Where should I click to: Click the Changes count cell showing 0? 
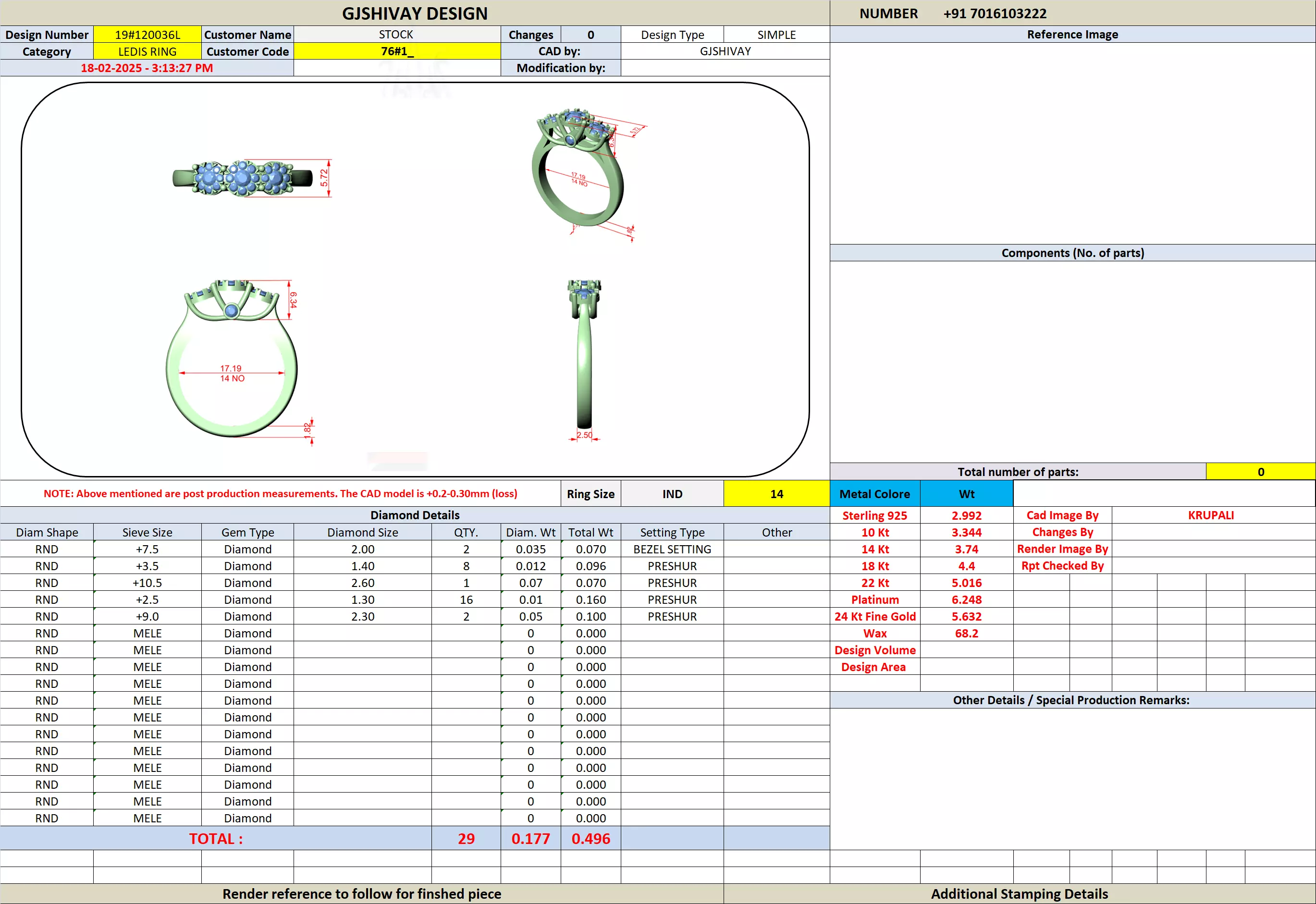(590, 35)
